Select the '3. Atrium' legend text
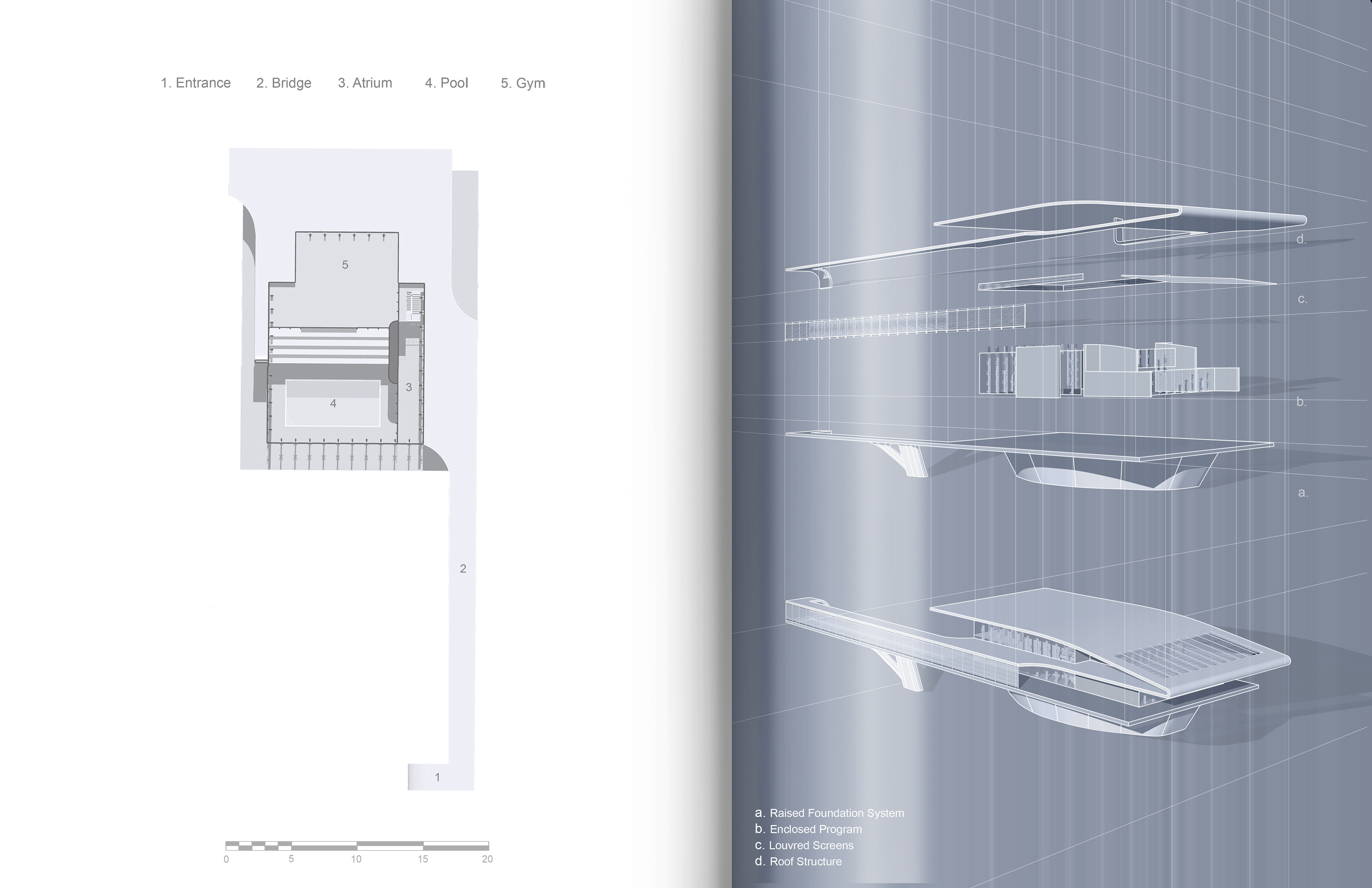 tap(365, 83)
